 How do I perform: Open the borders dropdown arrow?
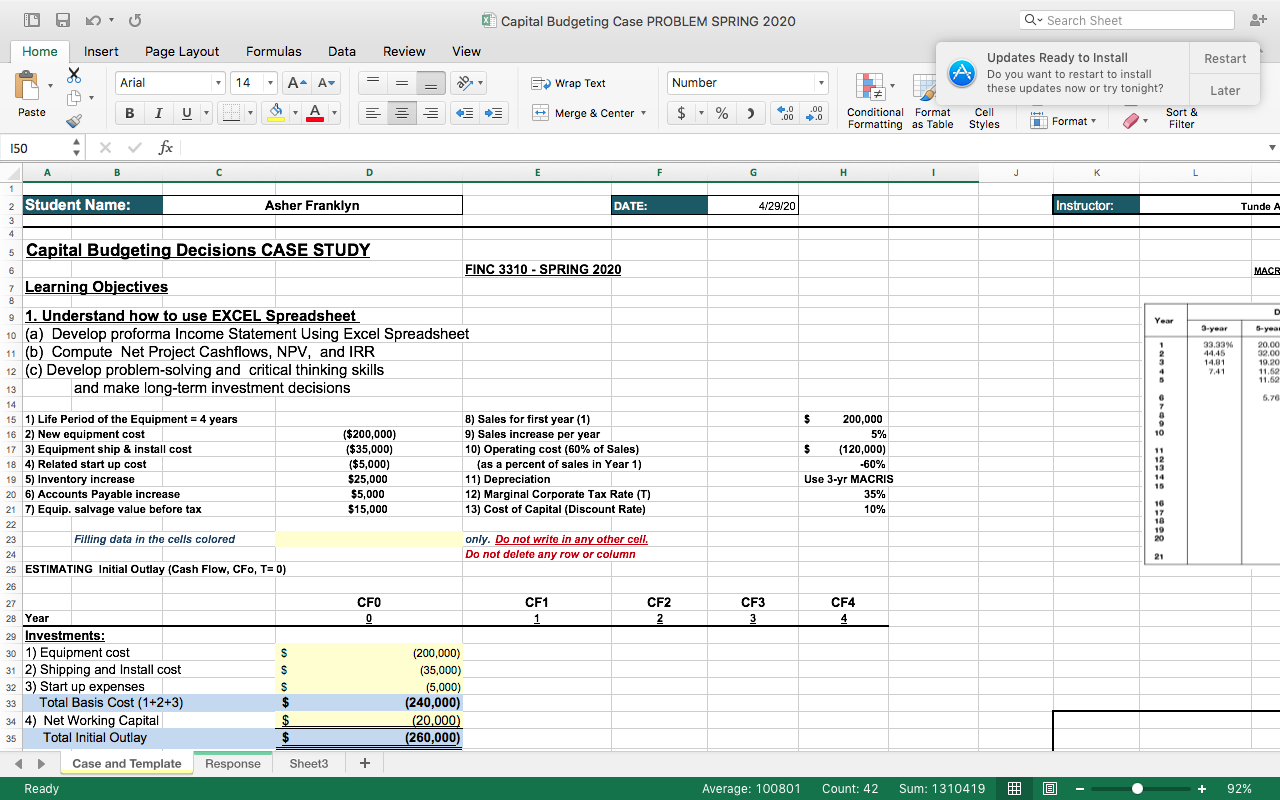point(250,114)
